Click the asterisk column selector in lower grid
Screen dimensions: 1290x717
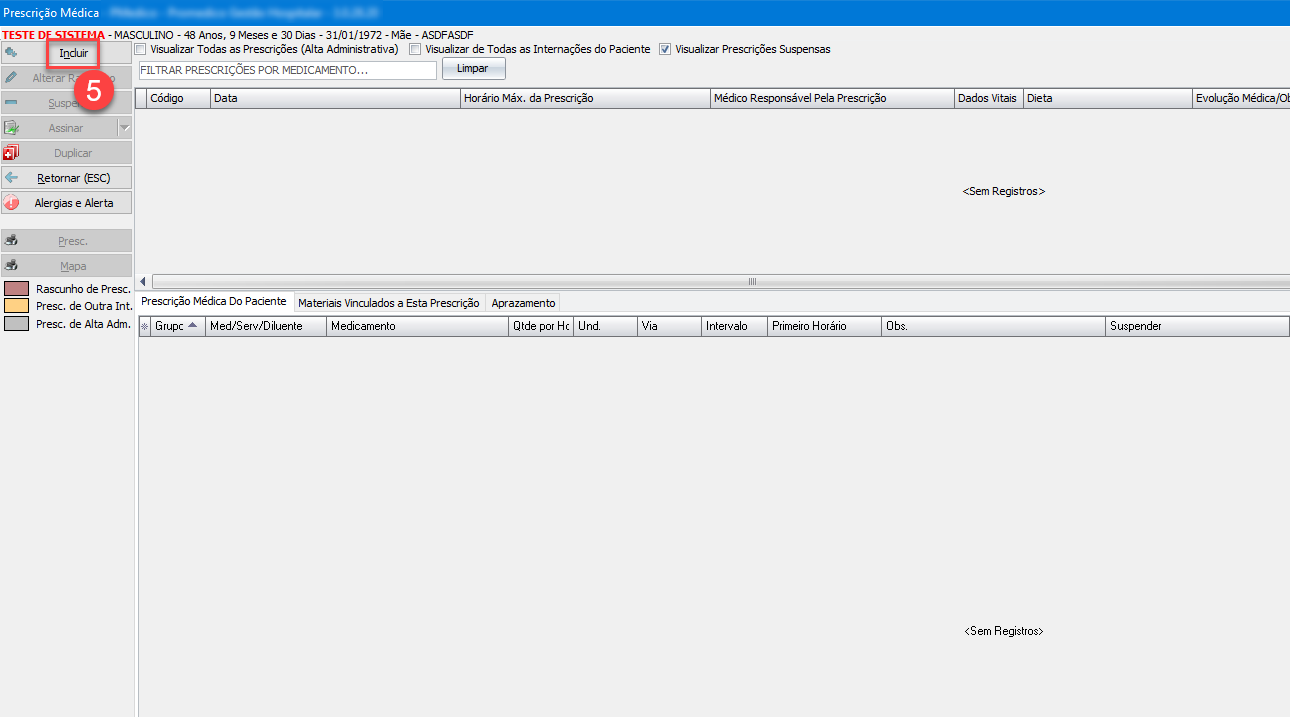tap(144, 327)
